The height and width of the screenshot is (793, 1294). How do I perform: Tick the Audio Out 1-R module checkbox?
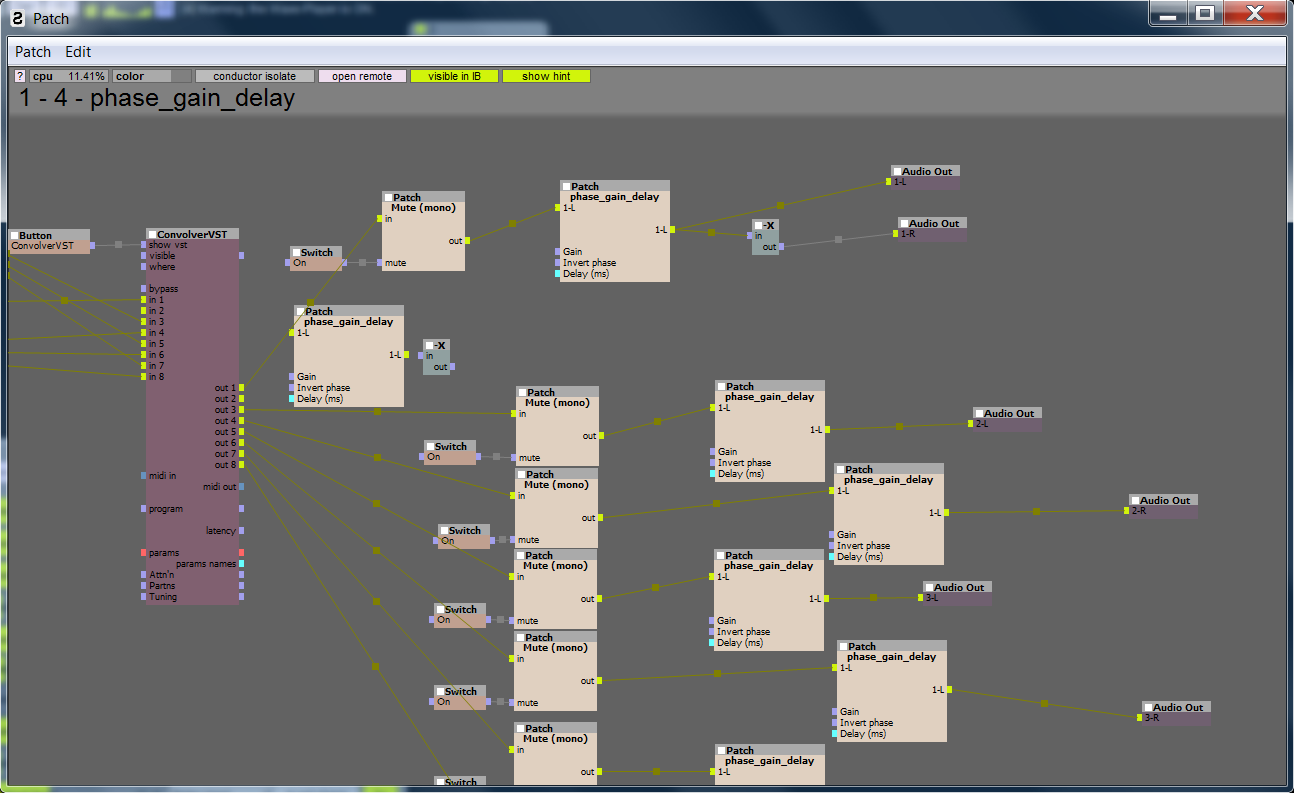pyautogui.click(x=904, y=223)
